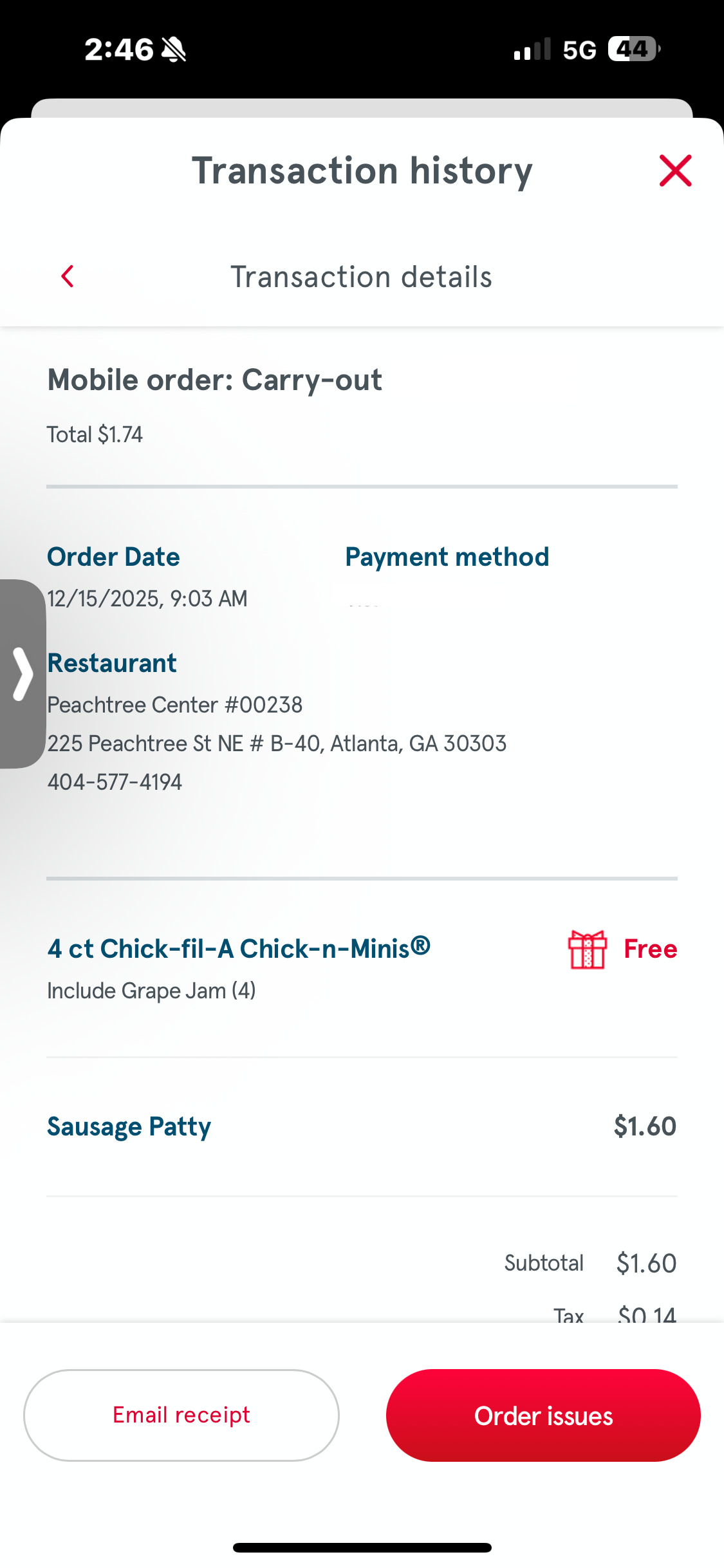Go back with the red chevron
The image size is (724, 1568).
[68, 276]
